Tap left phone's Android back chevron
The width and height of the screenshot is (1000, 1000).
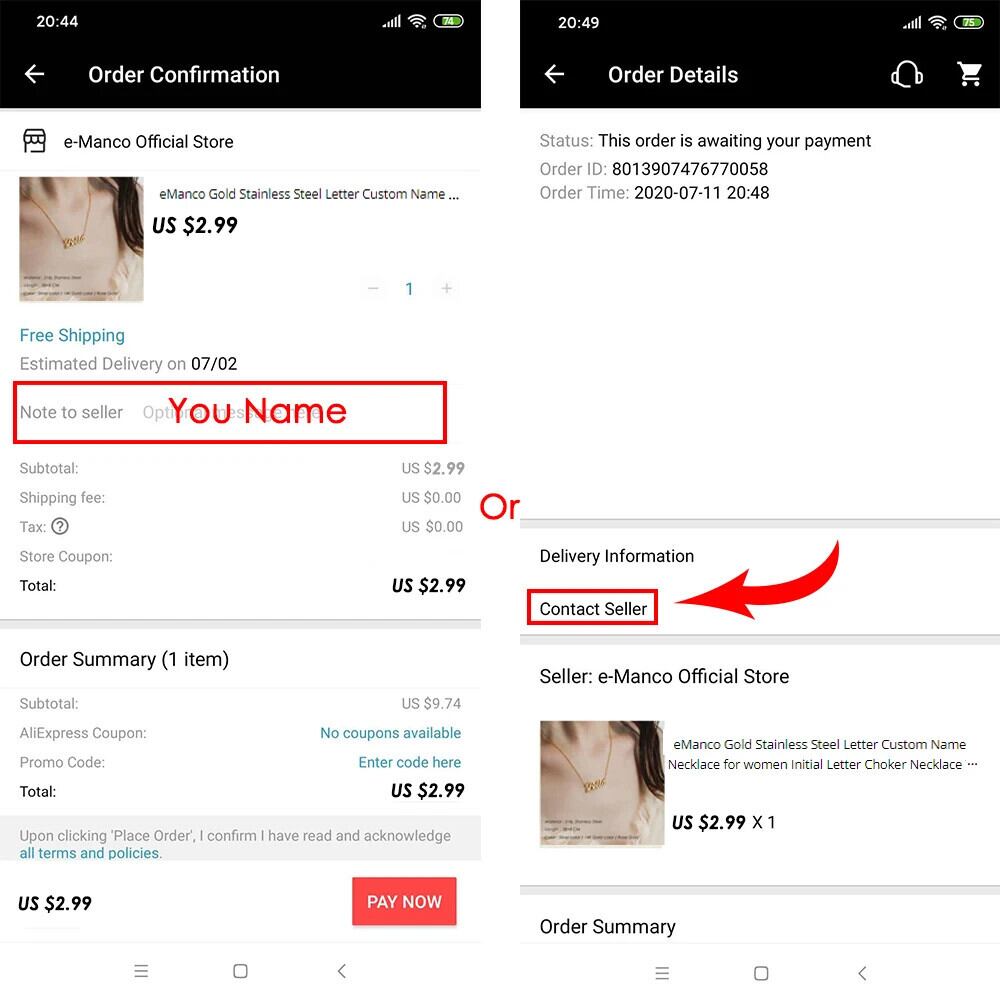click(342, 971)
